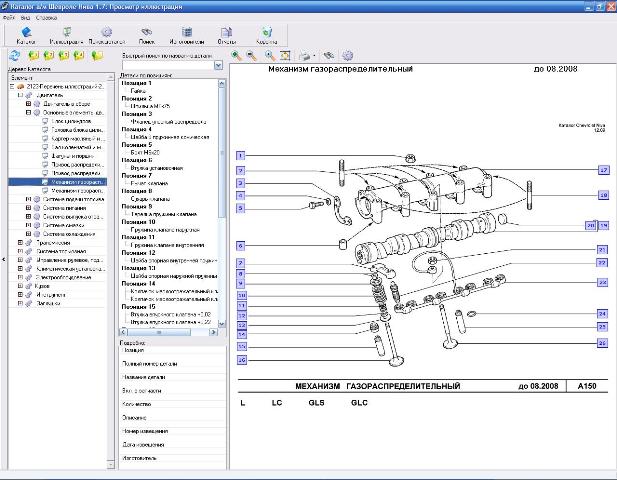Click the blue refresh arrows icon
The width and height of the screenshot is (617, 480).
15,55
